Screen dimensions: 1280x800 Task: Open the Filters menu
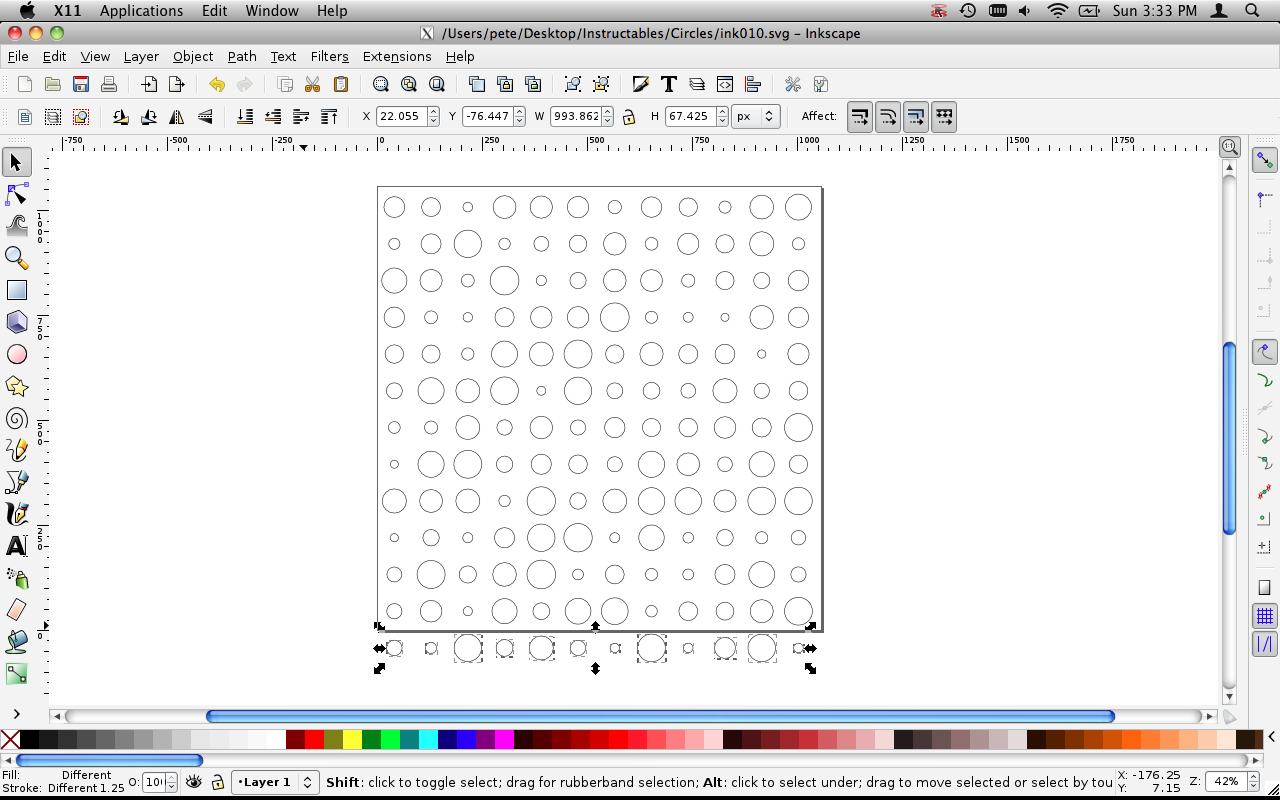pos(329,56)
